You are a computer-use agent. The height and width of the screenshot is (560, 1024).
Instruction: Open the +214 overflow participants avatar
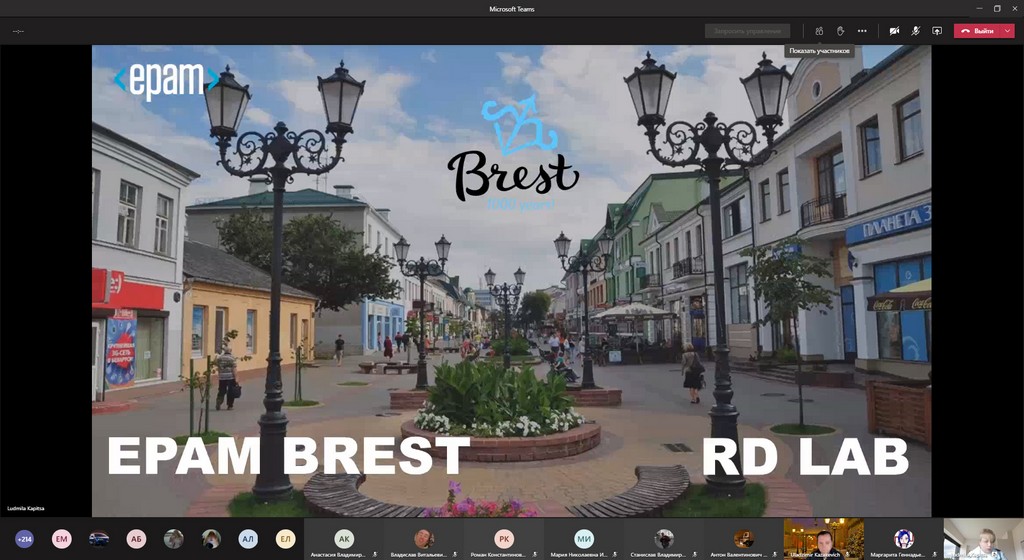(24, 539)
